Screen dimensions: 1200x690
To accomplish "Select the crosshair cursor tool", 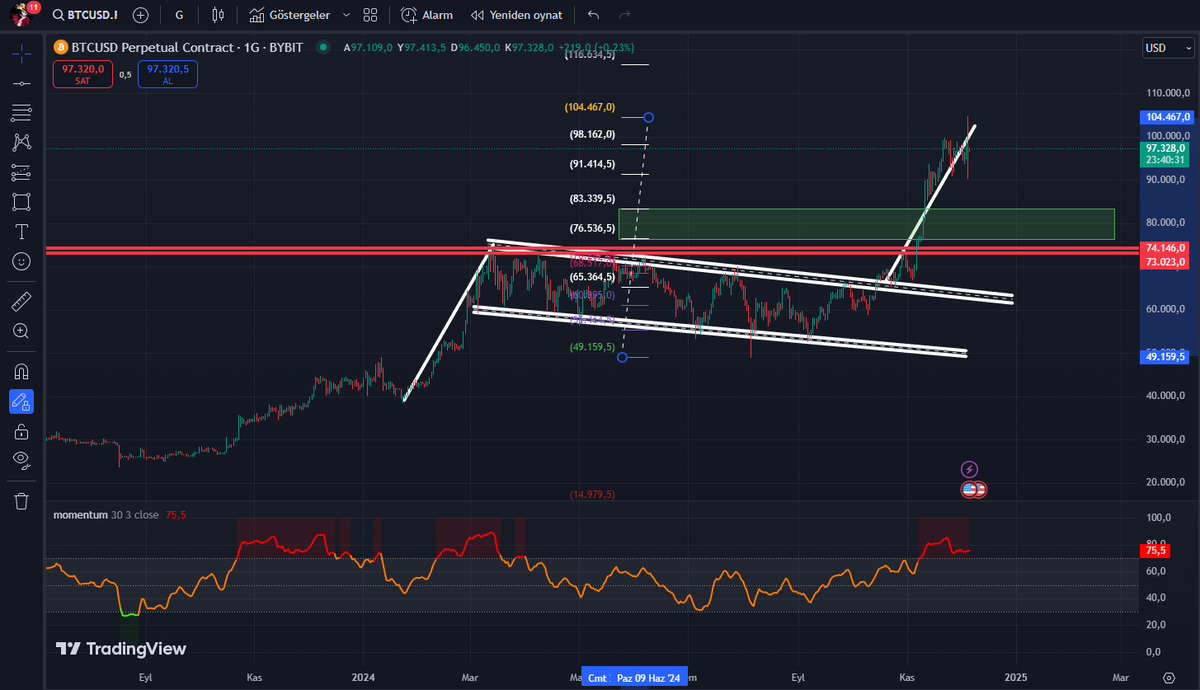I will 21,53.
